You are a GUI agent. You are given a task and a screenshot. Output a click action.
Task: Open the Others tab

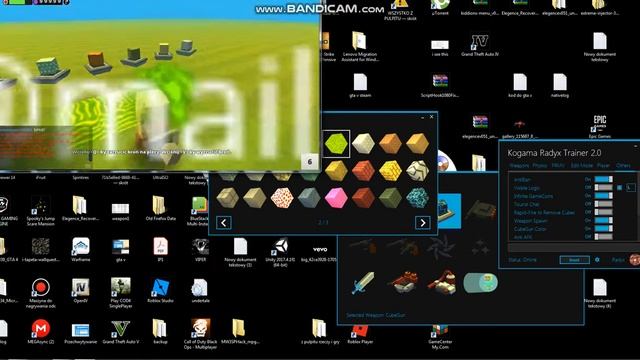pyautogui.click(x=623, y=166)
